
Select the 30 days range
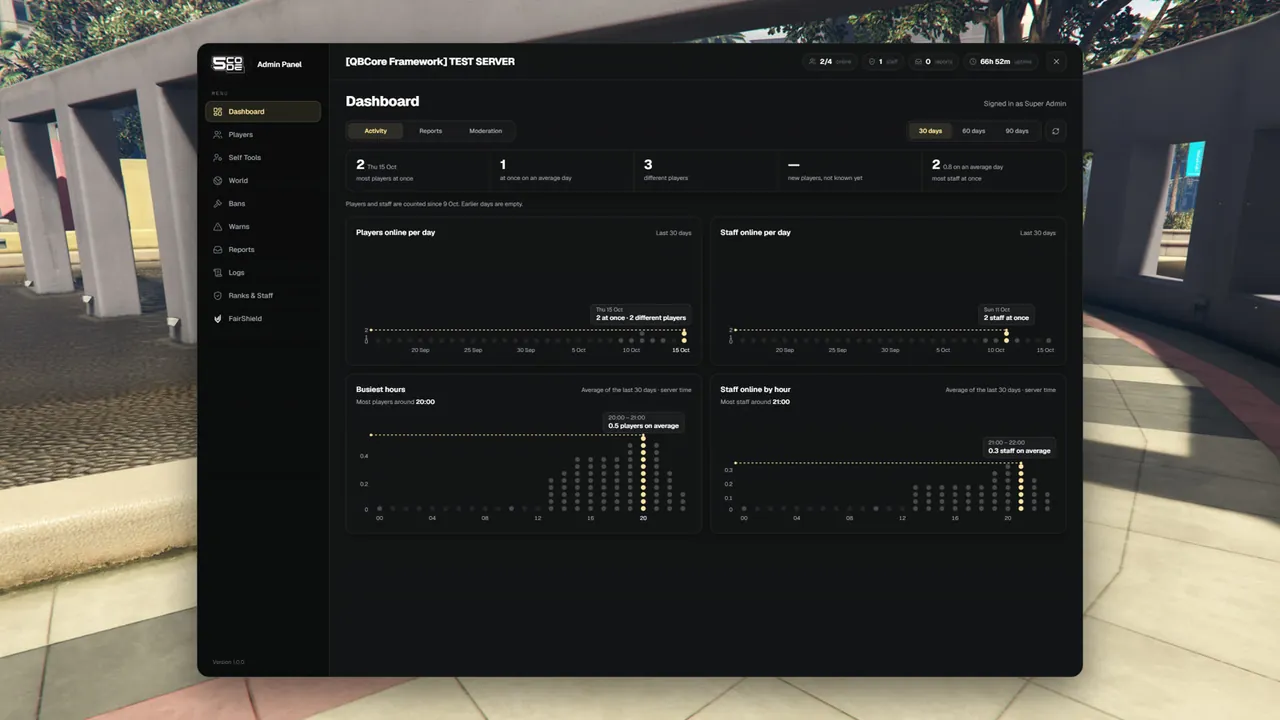[930, 131]
